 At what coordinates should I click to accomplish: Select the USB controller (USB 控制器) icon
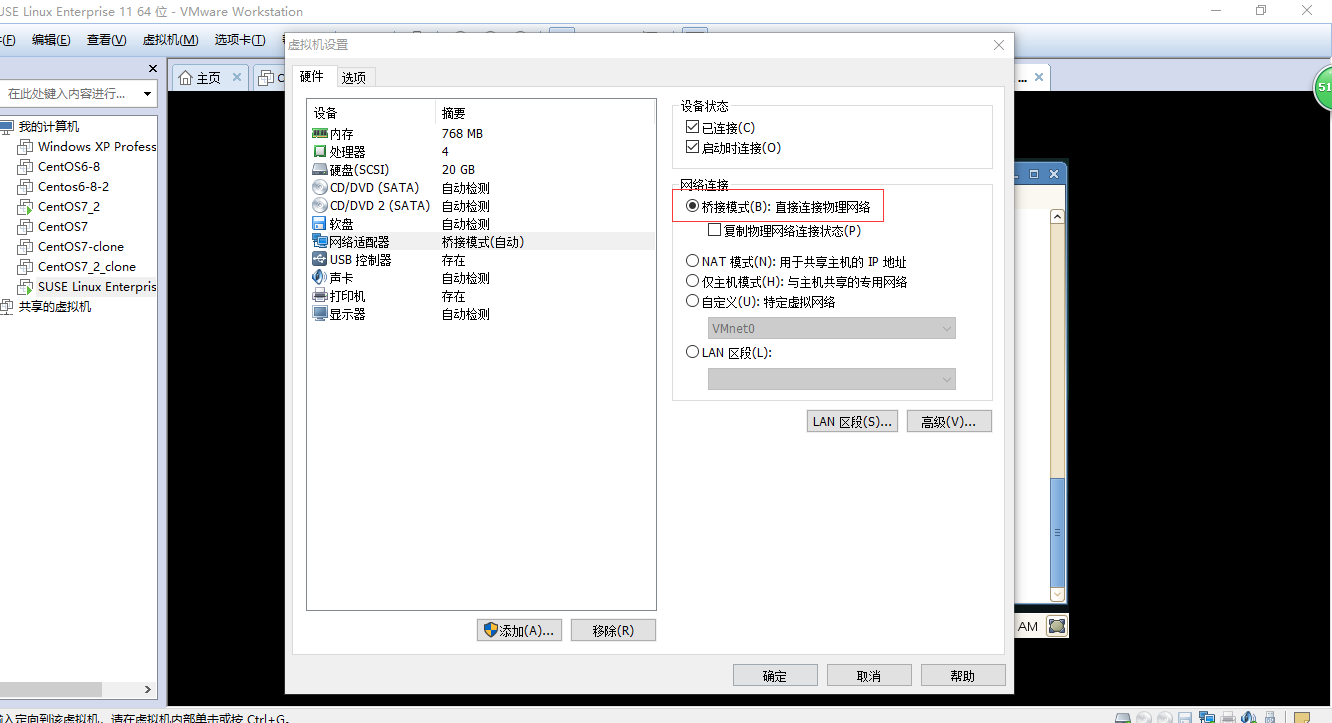320,259
